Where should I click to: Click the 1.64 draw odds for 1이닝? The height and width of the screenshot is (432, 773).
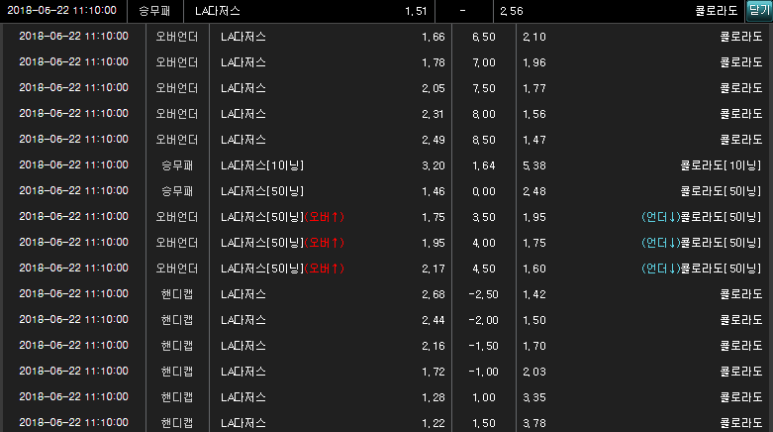[x=484, y=165]
